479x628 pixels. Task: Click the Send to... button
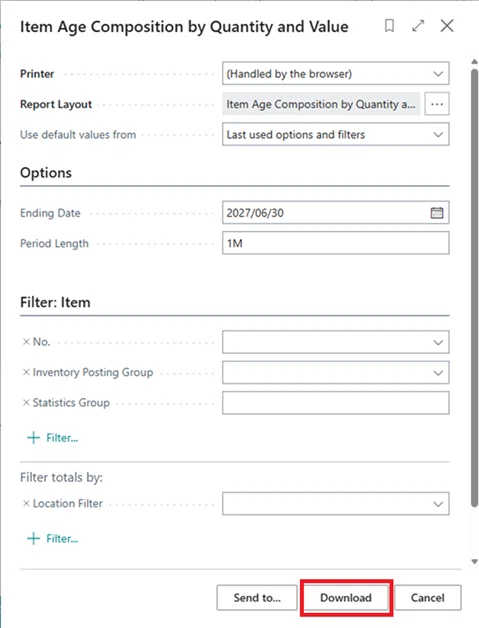257,598
